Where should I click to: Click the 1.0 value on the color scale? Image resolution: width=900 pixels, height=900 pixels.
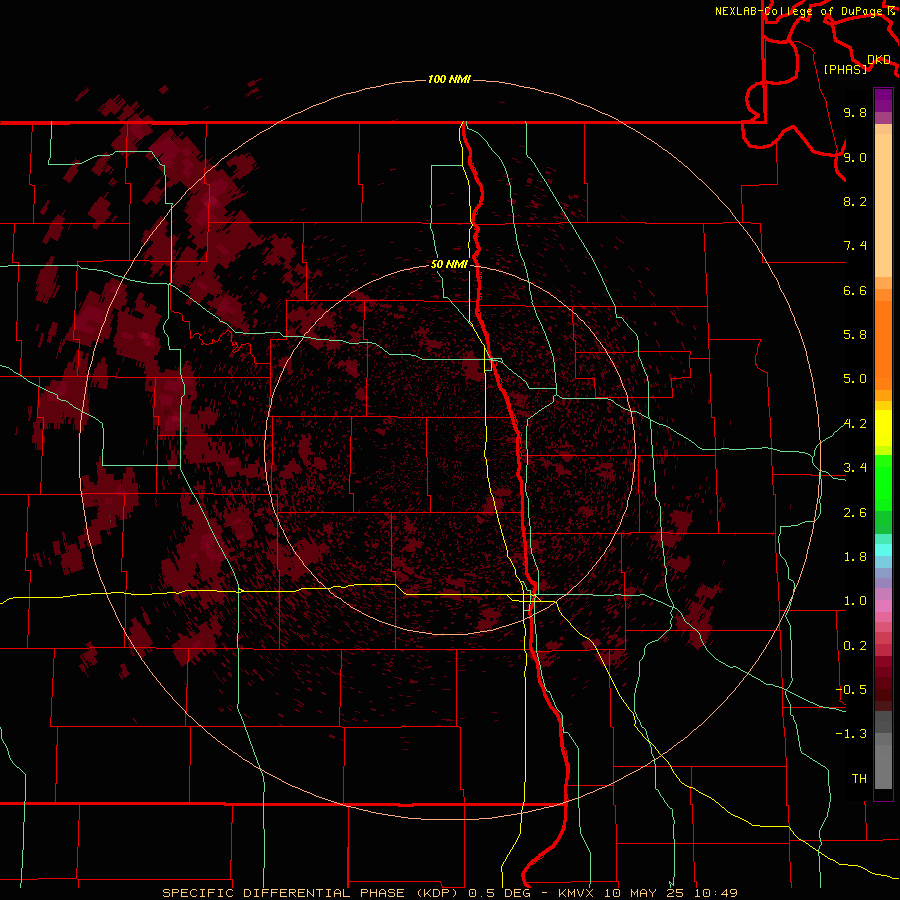point(855,601)
